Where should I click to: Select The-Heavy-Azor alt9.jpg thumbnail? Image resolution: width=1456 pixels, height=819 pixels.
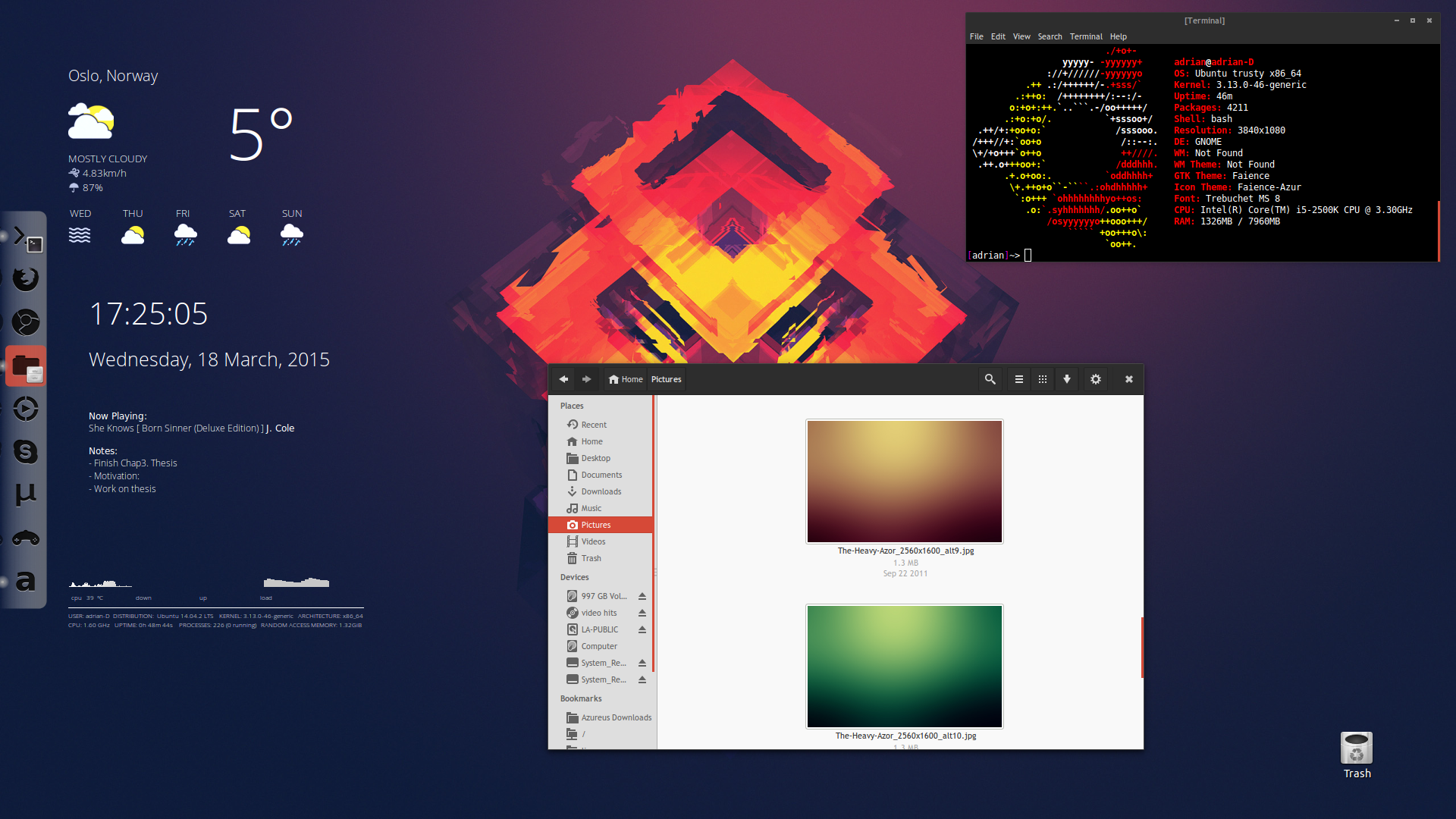coord(905,482)
